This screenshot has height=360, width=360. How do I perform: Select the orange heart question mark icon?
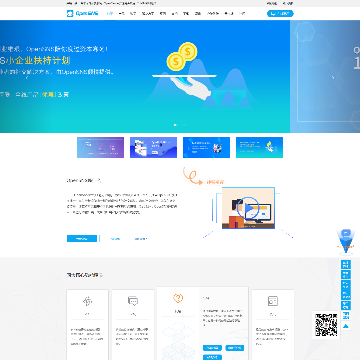tap(178, 298)
